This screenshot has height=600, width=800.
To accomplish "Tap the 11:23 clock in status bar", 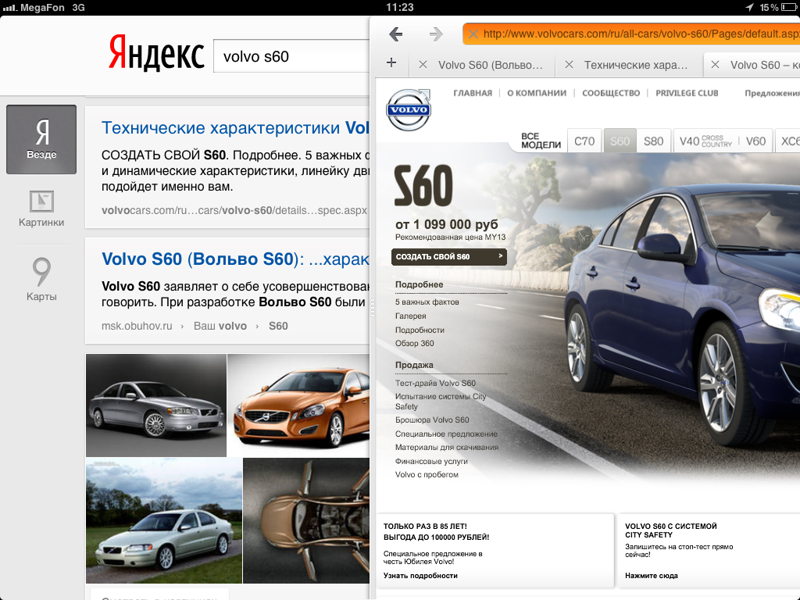I will [399, 7].
